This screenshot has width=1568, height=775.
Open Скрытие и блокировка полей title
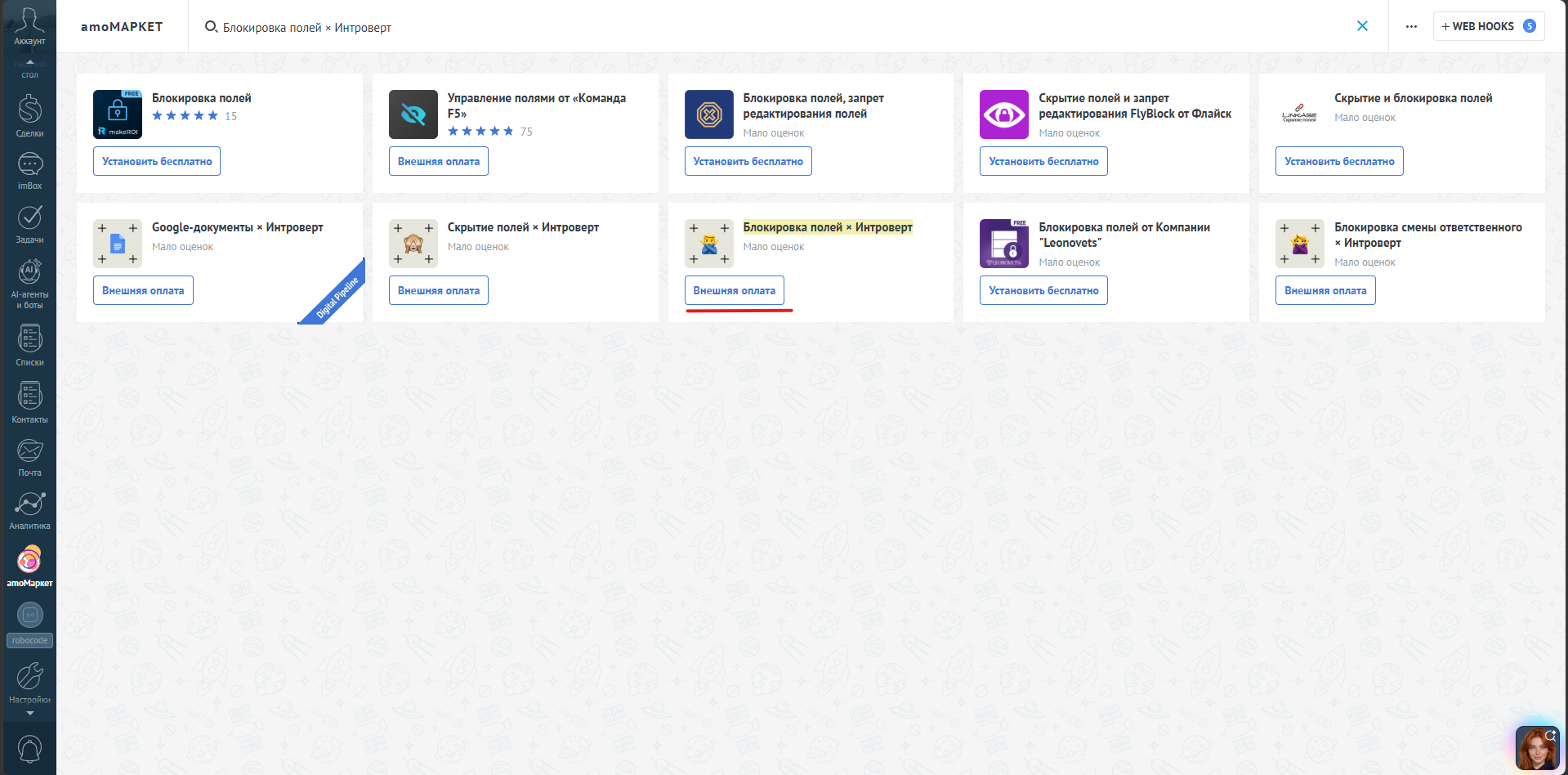click(1413, 98)
